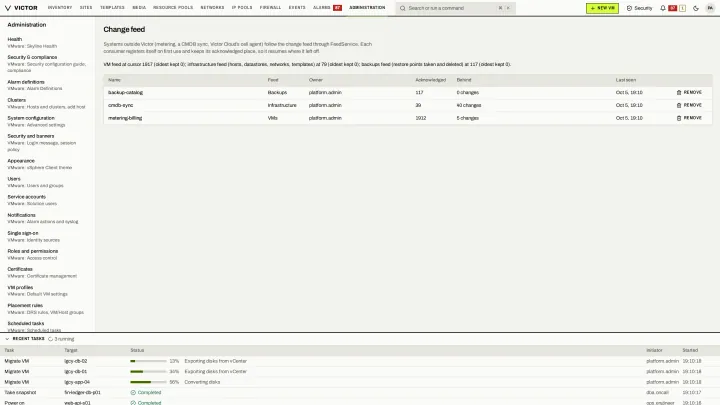The height and width of the screenshot is (405, 720).
Task: Open the Events section
Action: click(x=297, y=8)
